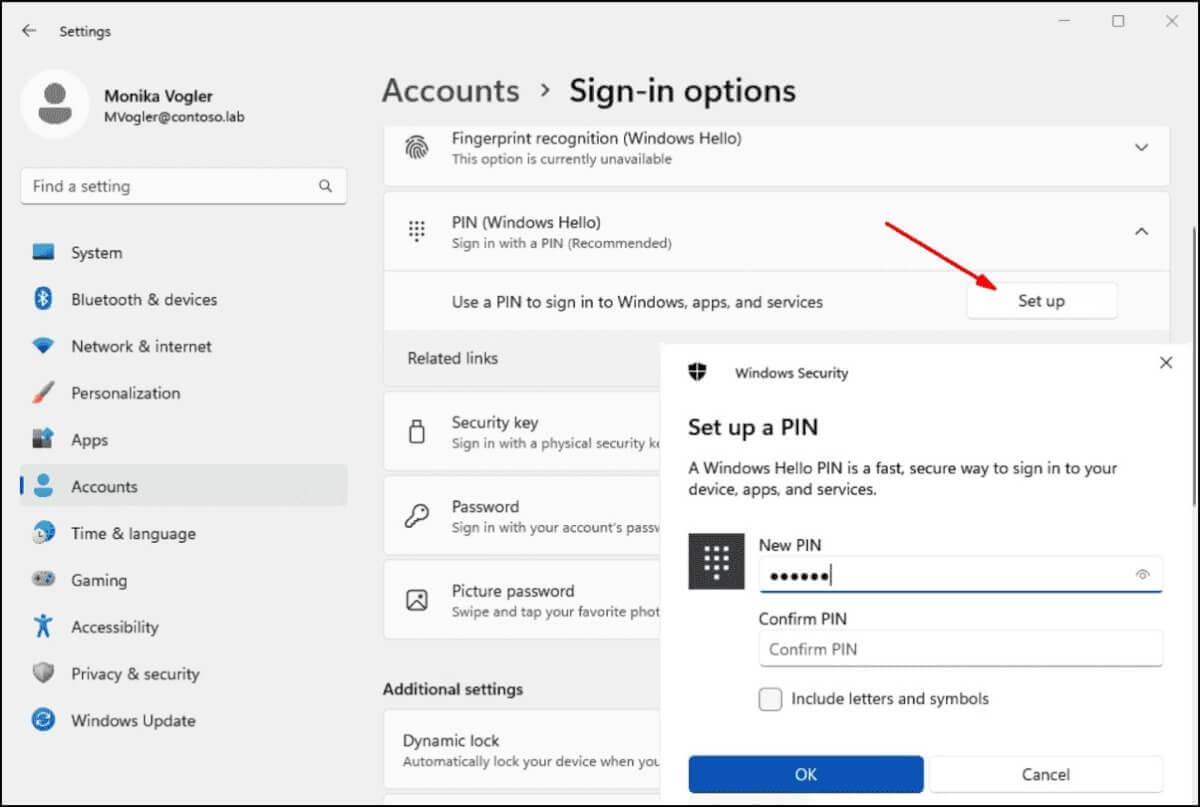Click the System monitor icon
The width and height of the screenshot is (1200, 807).
(x=43, y=253)
